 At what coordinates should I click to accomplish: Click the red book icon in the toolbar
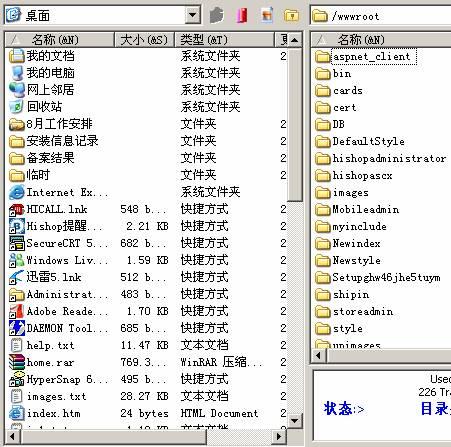click(x=242, y=15)
